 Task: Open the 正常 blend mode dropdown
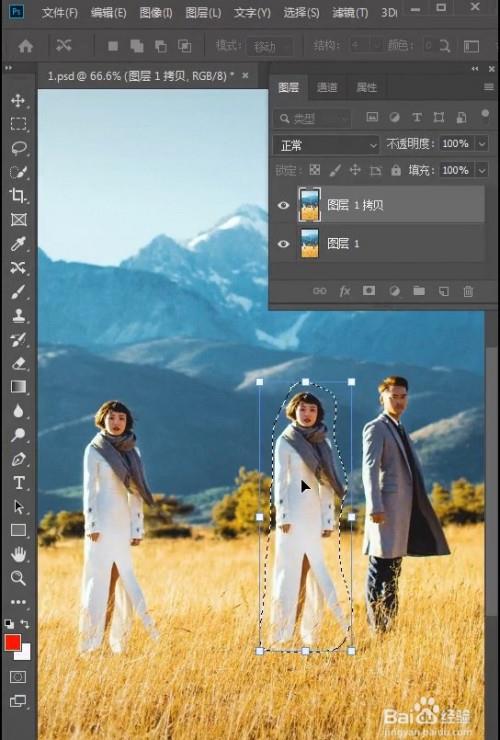point(326,145)
